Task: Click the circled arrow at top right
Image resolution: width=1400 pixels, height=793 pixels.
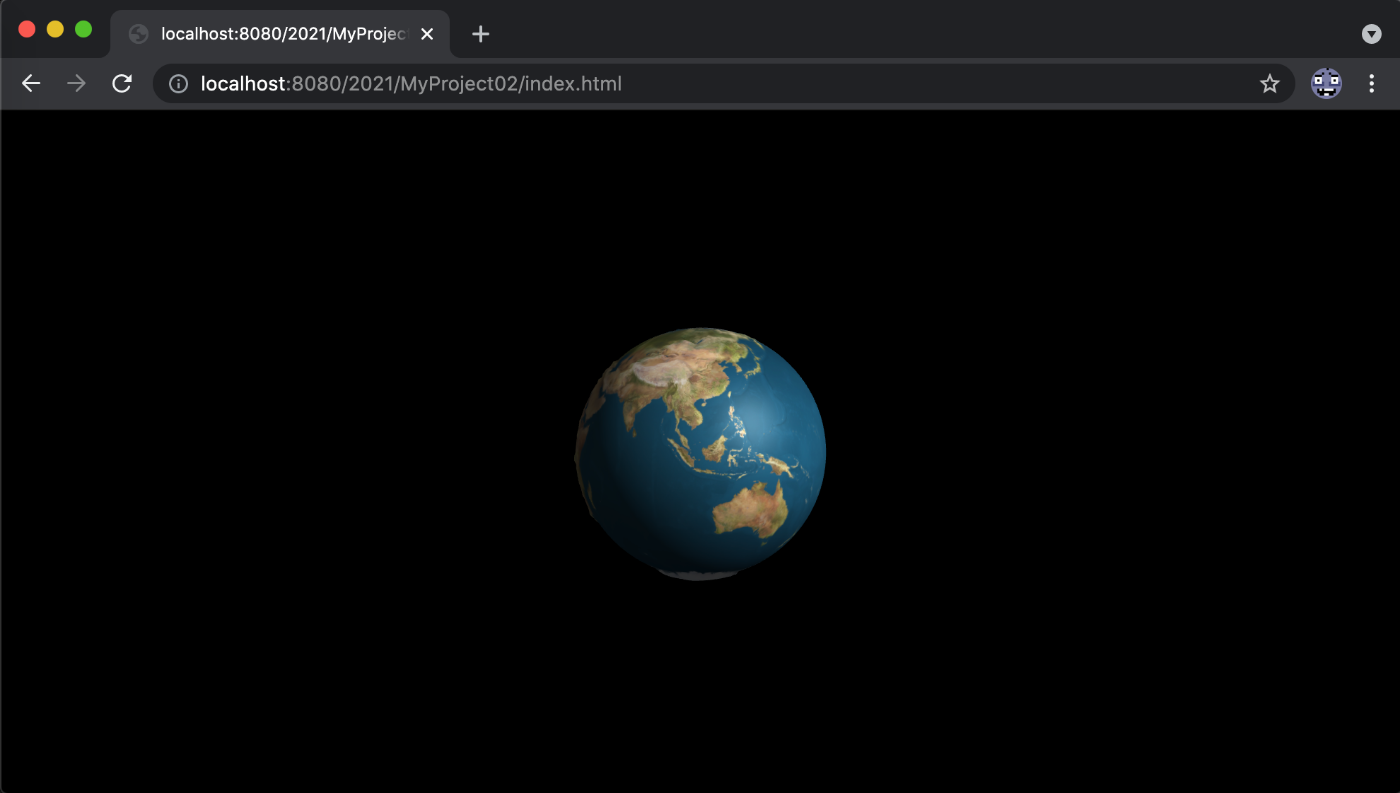Action: (1370, 33)
